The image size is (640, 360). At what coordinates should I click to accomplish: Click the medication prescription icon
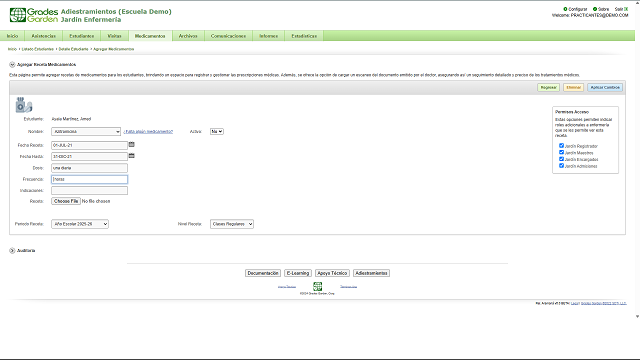(24, 105)
